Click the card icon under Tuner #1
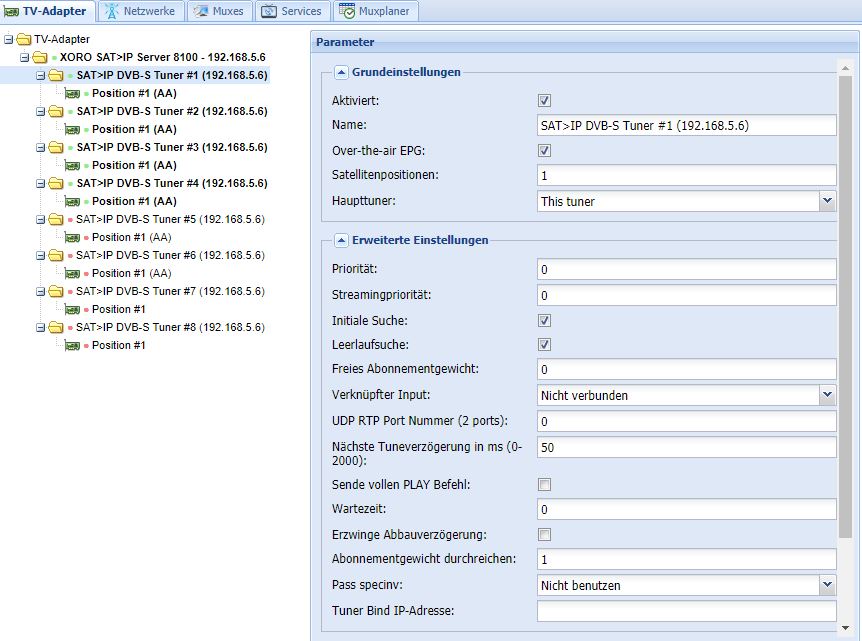The width and height of the screenshot is (862, 641). [x=73, y=93]
